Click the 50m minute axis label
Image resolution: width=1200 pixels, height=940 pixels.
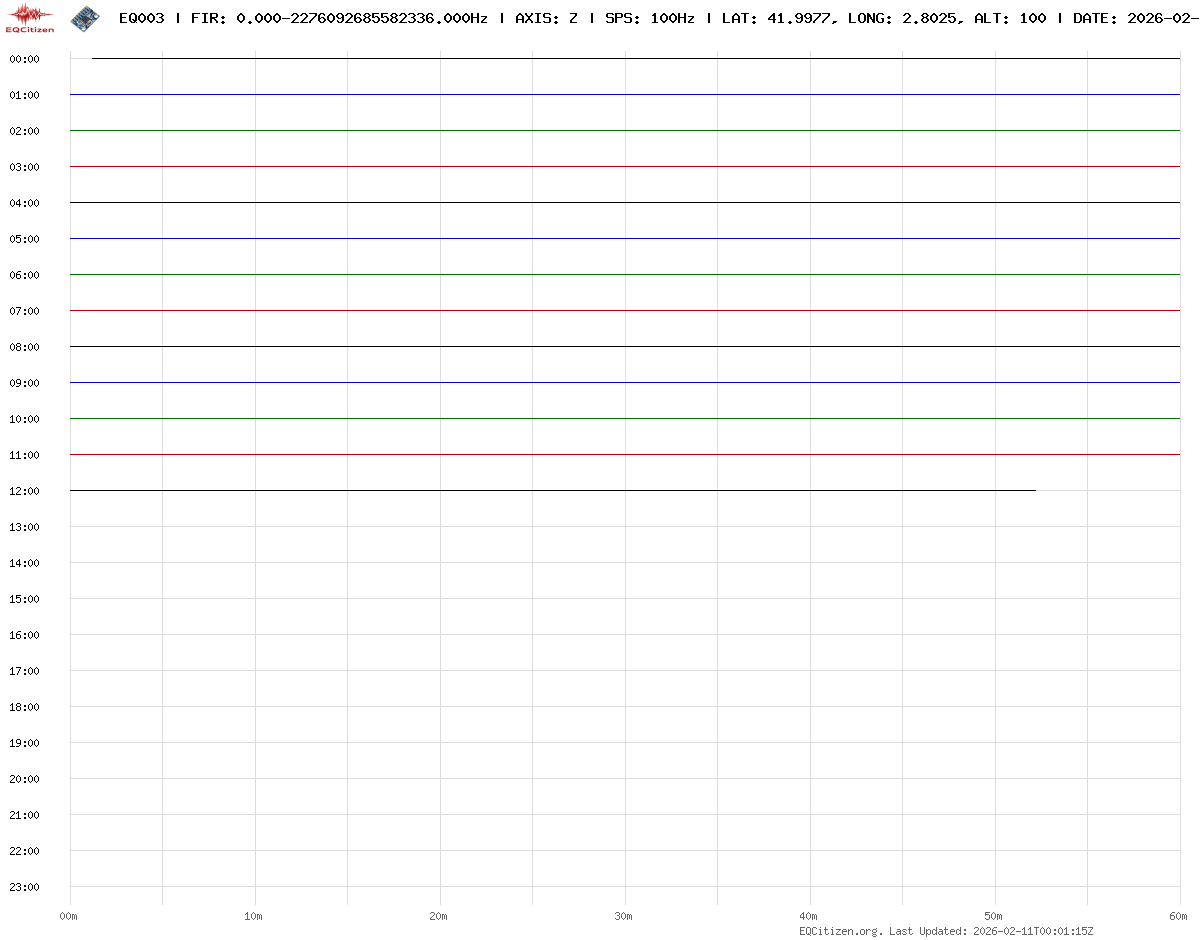[994, 916]
